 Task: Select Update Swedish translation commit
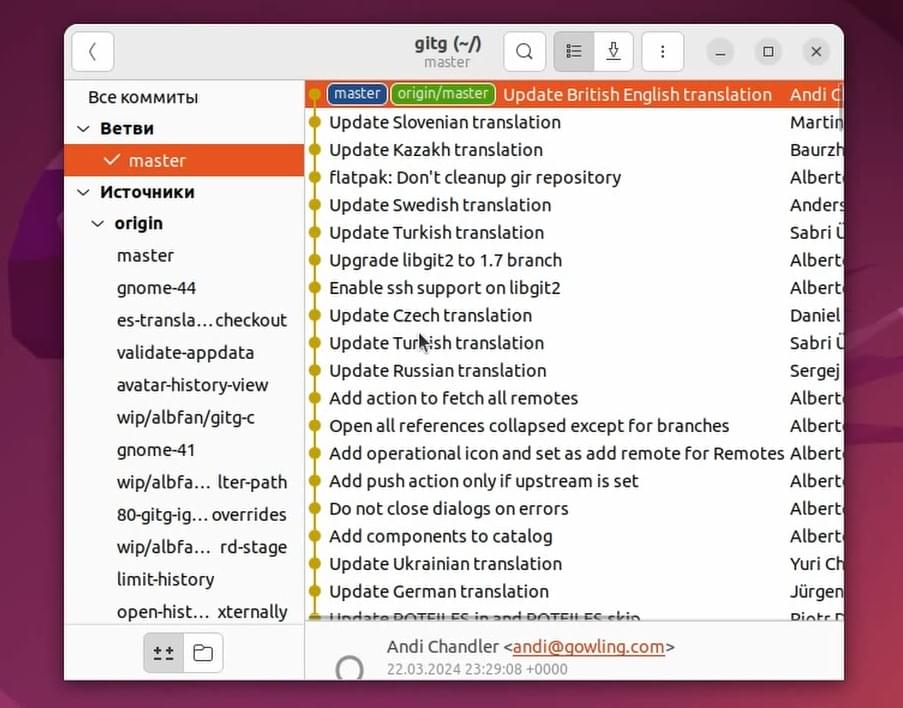574,205
